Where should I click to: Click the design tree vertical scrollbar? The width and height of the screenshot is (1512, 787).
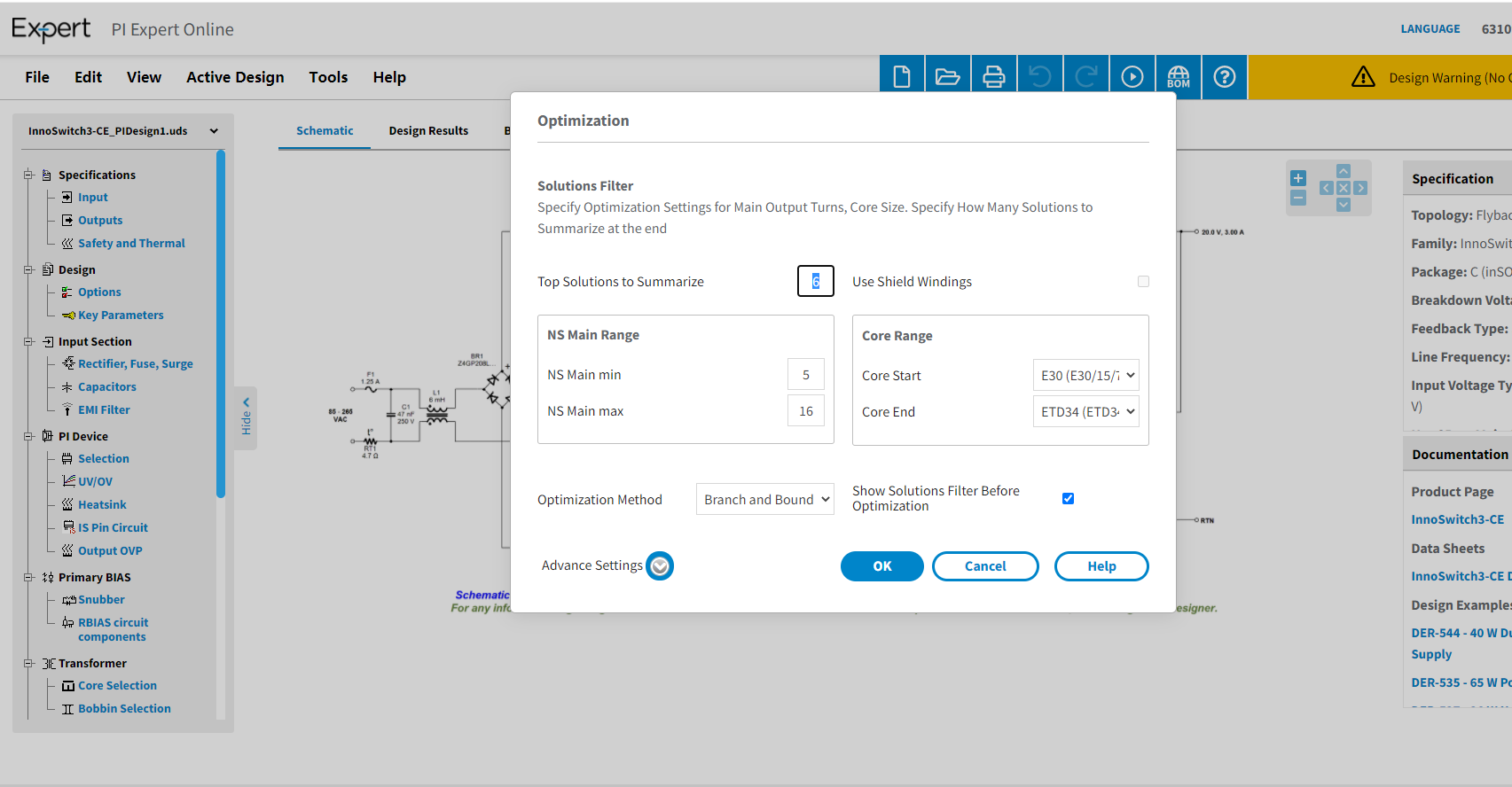(221, 324)
